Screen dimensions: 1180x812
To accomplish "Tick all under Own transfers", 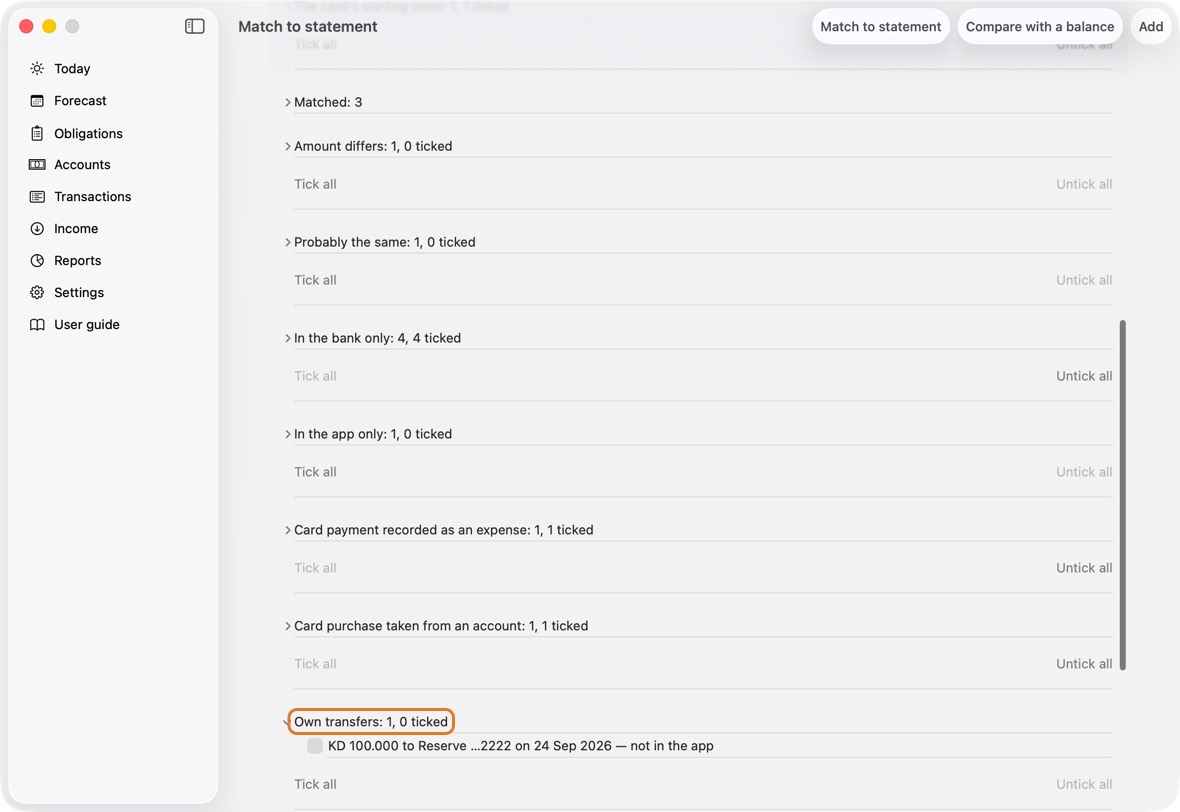I will click(x=315, y=784).
